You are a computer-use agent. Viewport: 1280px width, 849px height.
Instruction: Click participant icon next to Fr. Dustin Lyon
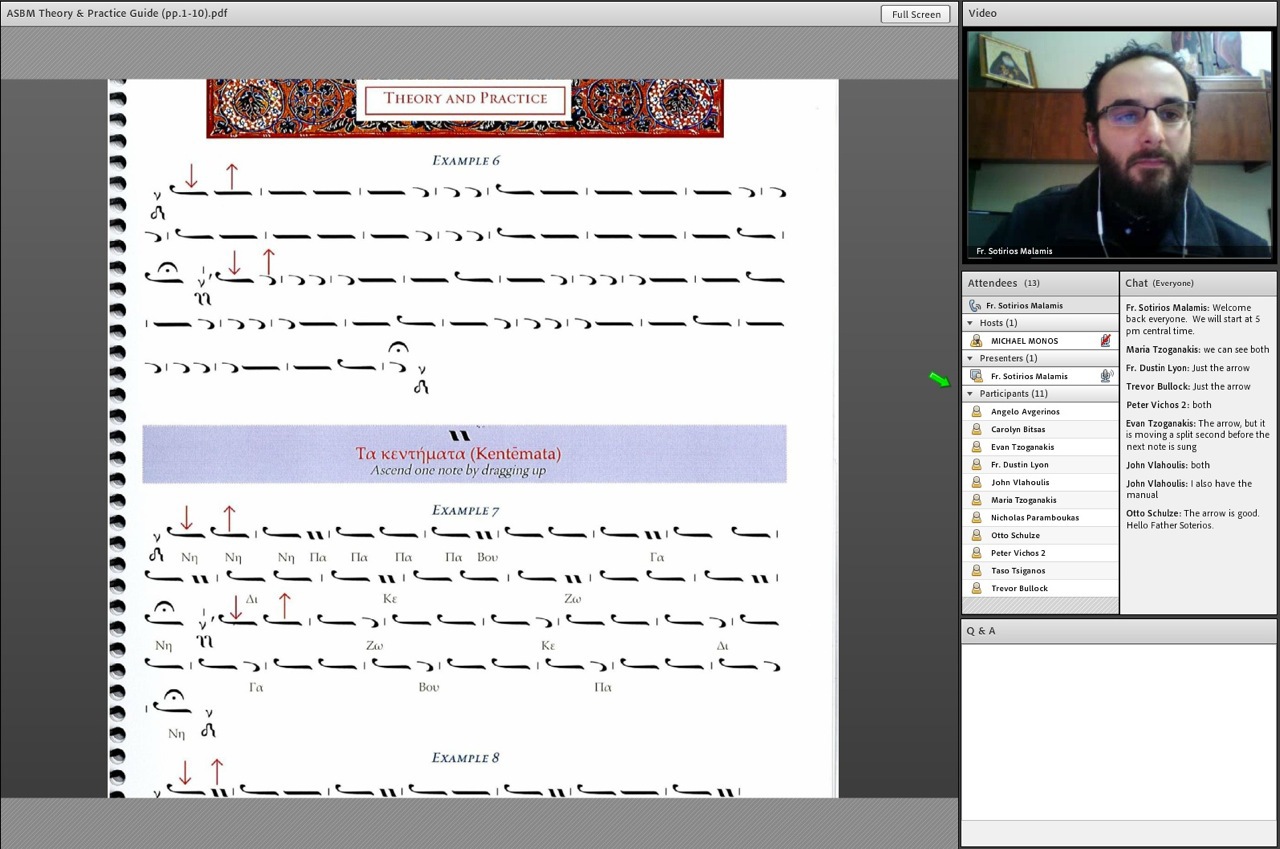977,464
